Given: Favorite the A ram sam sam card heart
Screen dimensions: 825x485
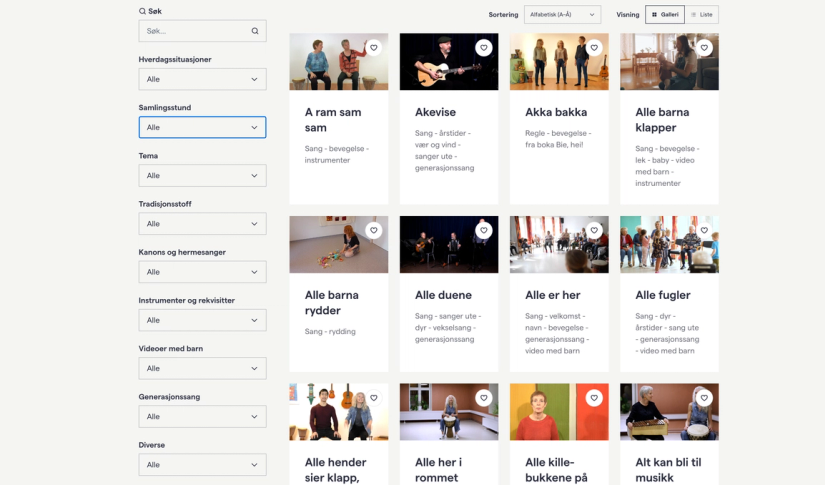Looking at the screenshot, I should (374, 48).
